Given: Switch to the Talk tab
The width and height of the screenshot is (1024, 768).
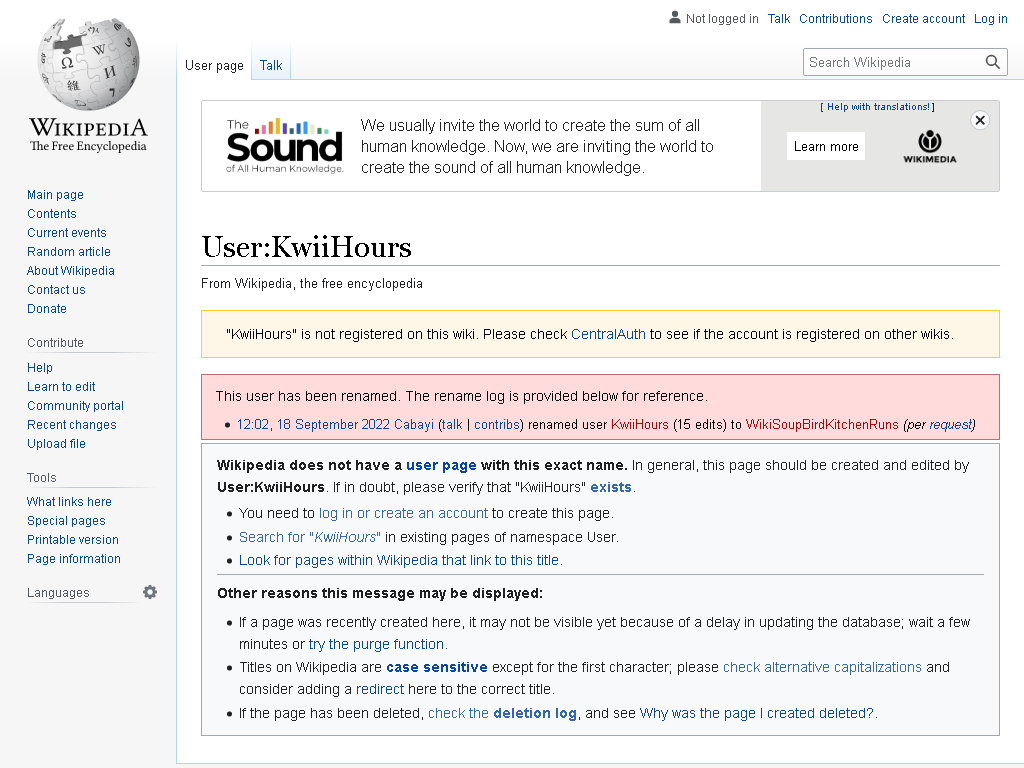Looking at the screenshot, I should coord(271,65).
